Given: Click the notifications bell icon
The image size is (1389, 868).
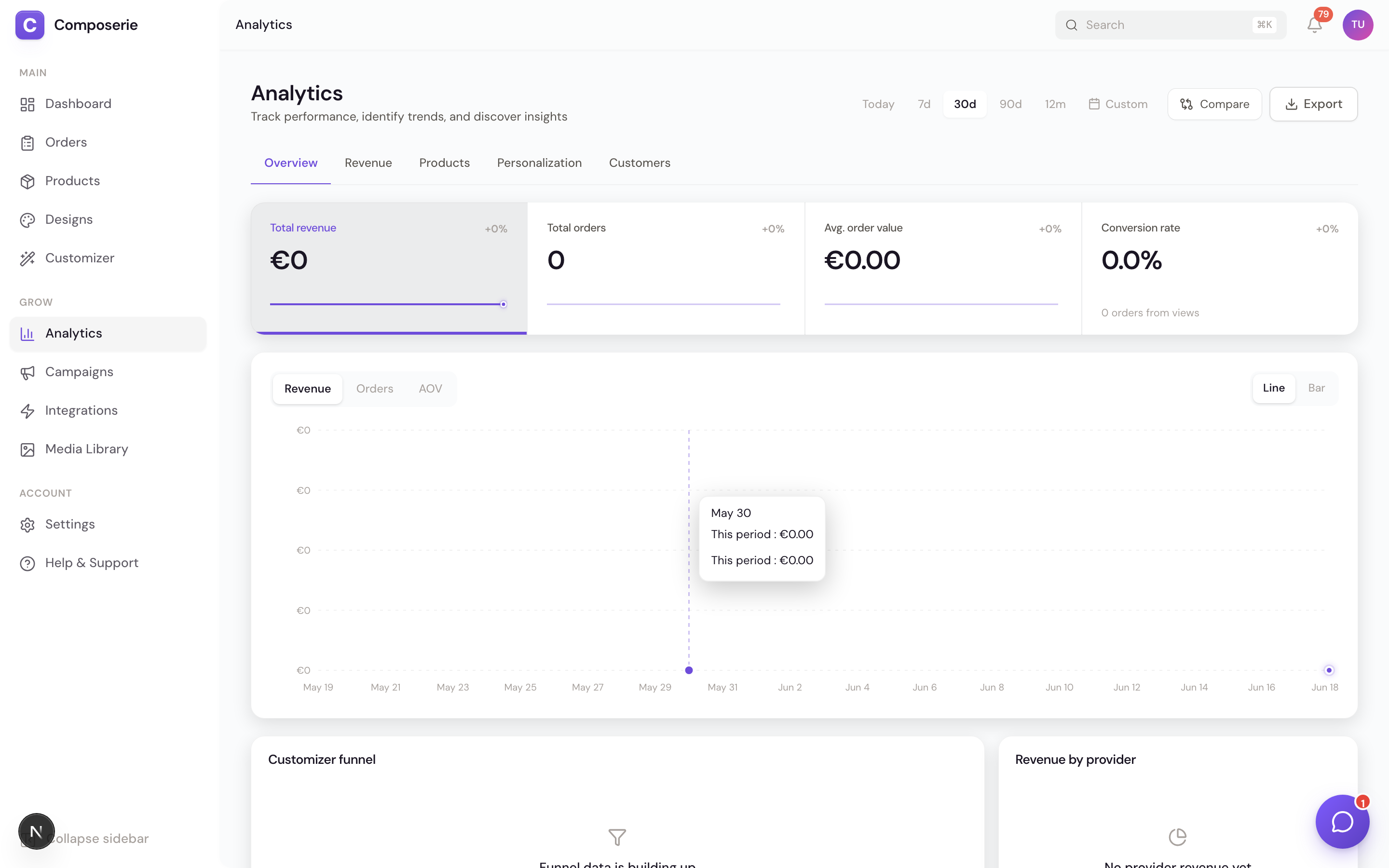Looking at the screenshot, I should click(x=1314, y=25).
